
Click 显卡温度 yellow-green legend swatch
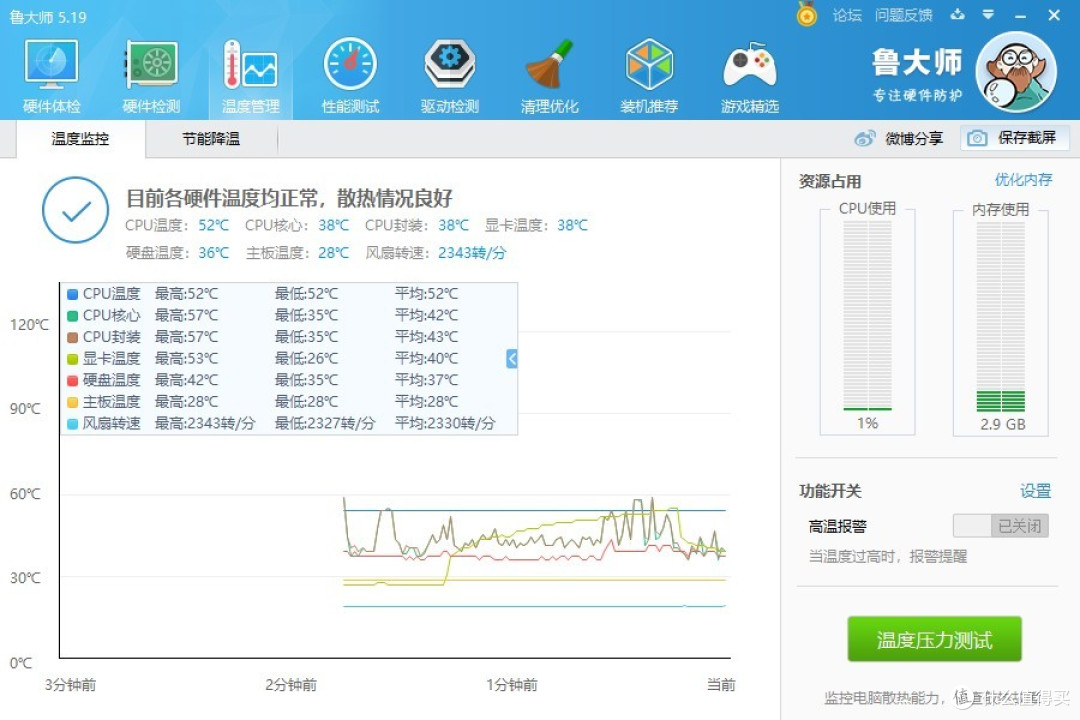click(72, 359)
